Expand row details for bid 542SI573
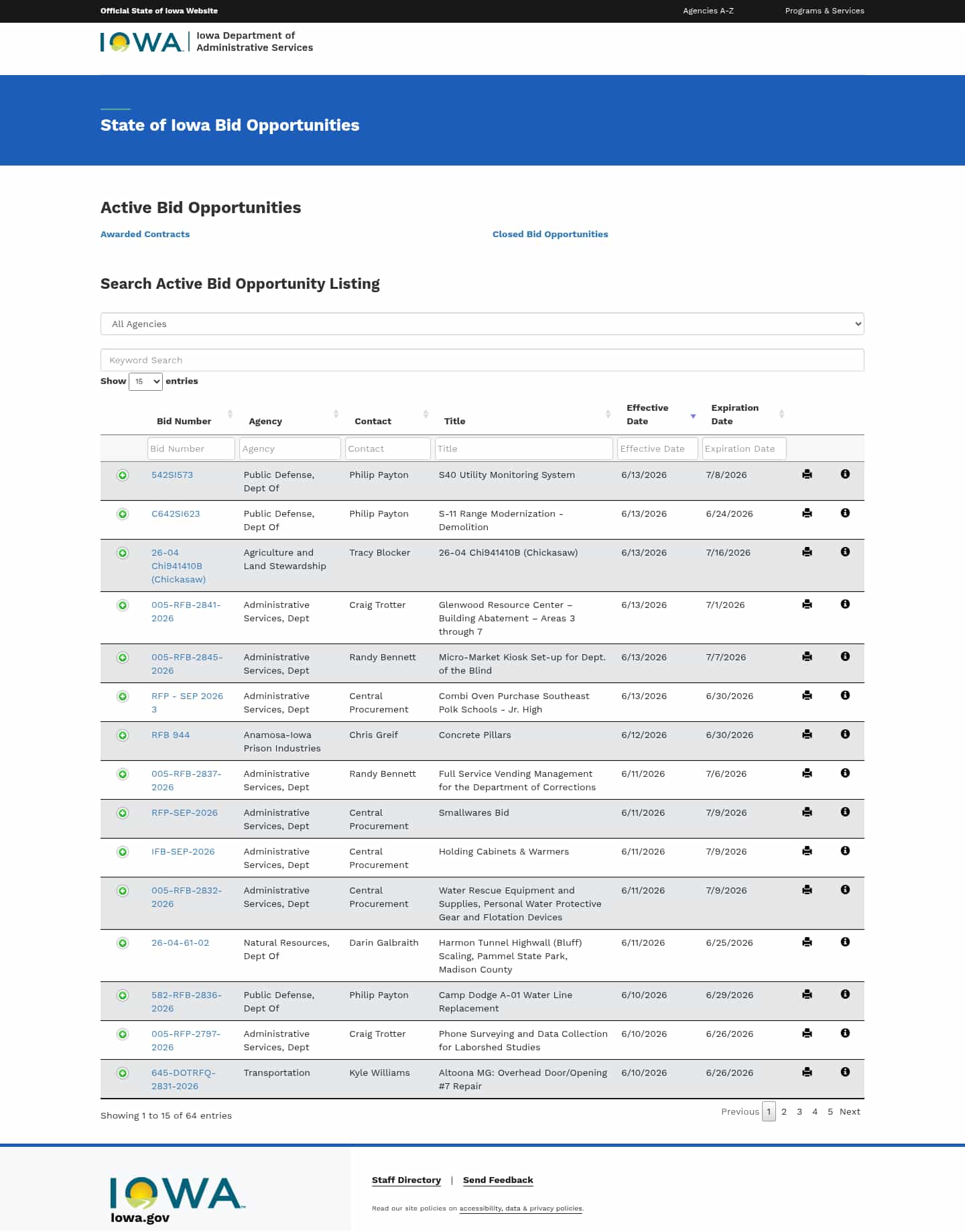 (123, 475)
